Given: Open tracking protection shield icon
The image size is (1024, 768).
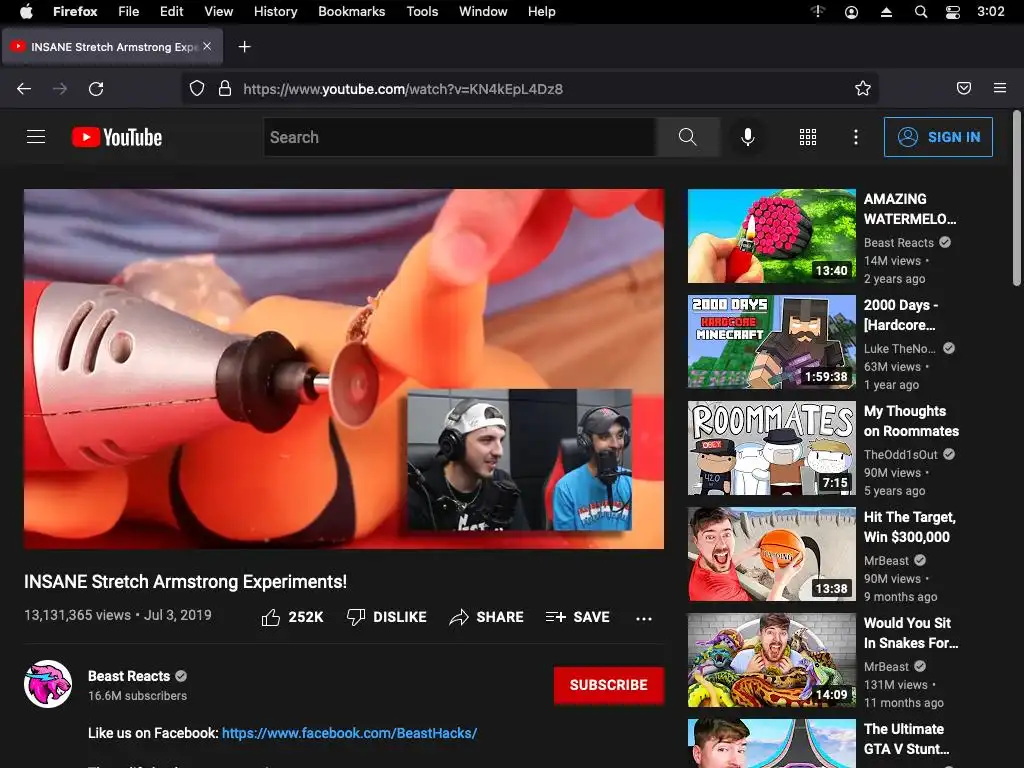Looking at the screenshot, I should pos(197,88).
